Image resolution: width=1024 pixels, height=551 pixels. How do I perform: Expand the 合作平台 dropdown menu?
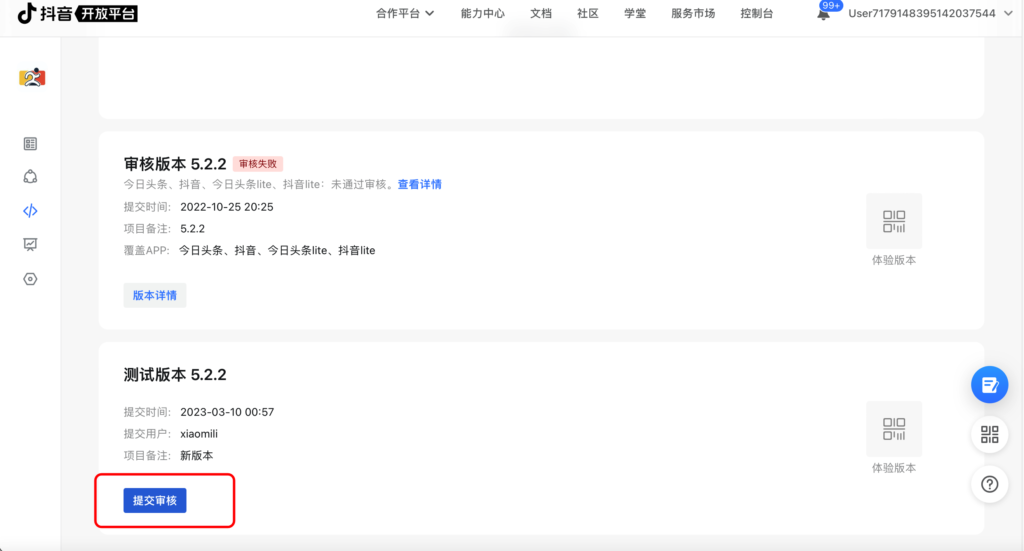pyautogui.click(x=405, y=13)
